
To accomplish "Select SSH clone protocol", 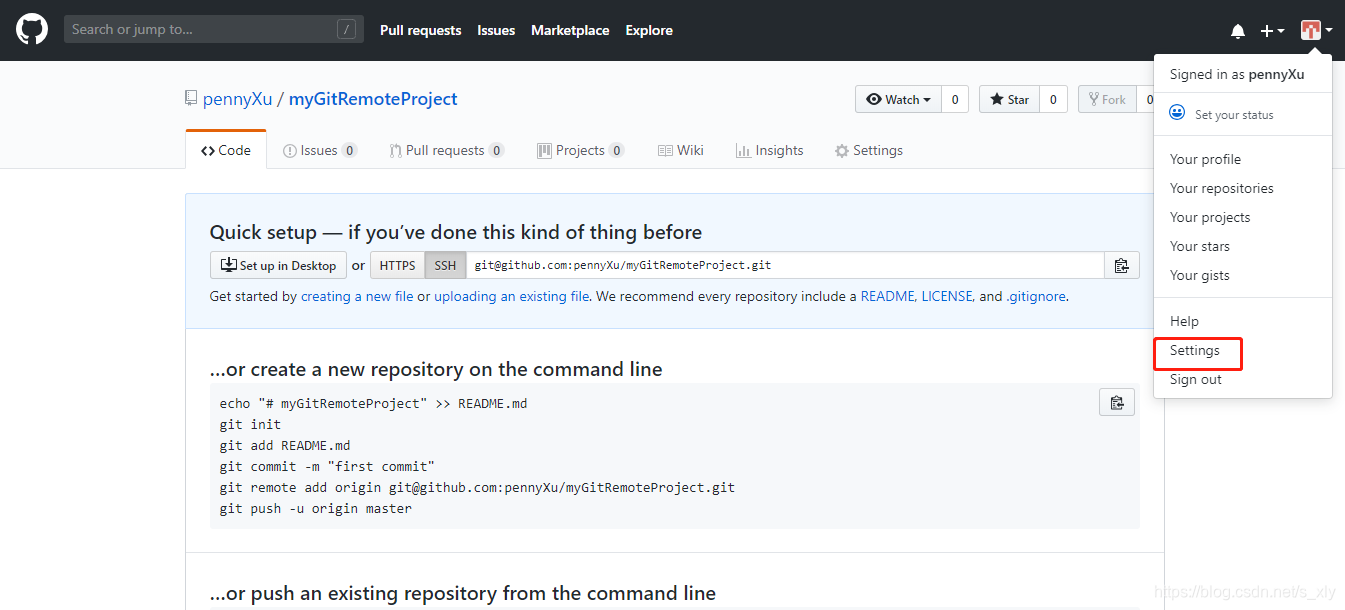I will pyautogui.click(x=445, y=265).
